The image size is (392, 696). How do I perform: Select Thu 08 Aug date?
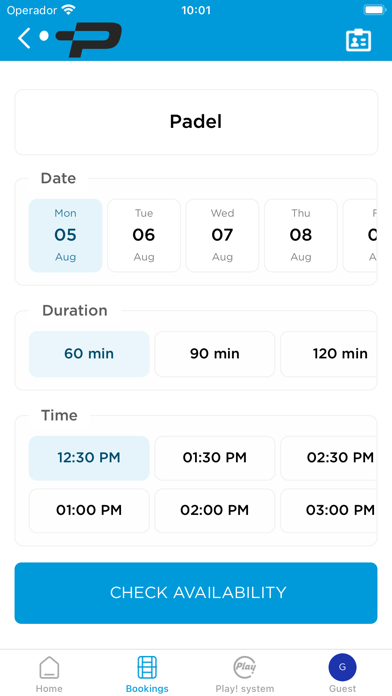[301, 235]
